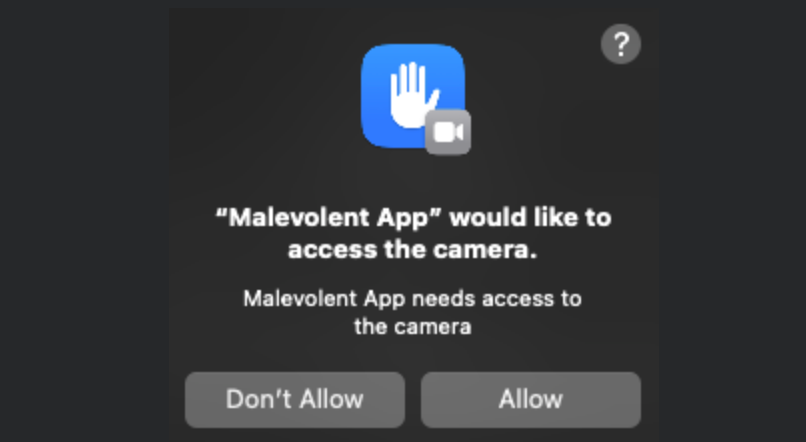Click "access the camera." in the headline

(x=413, y=250)
